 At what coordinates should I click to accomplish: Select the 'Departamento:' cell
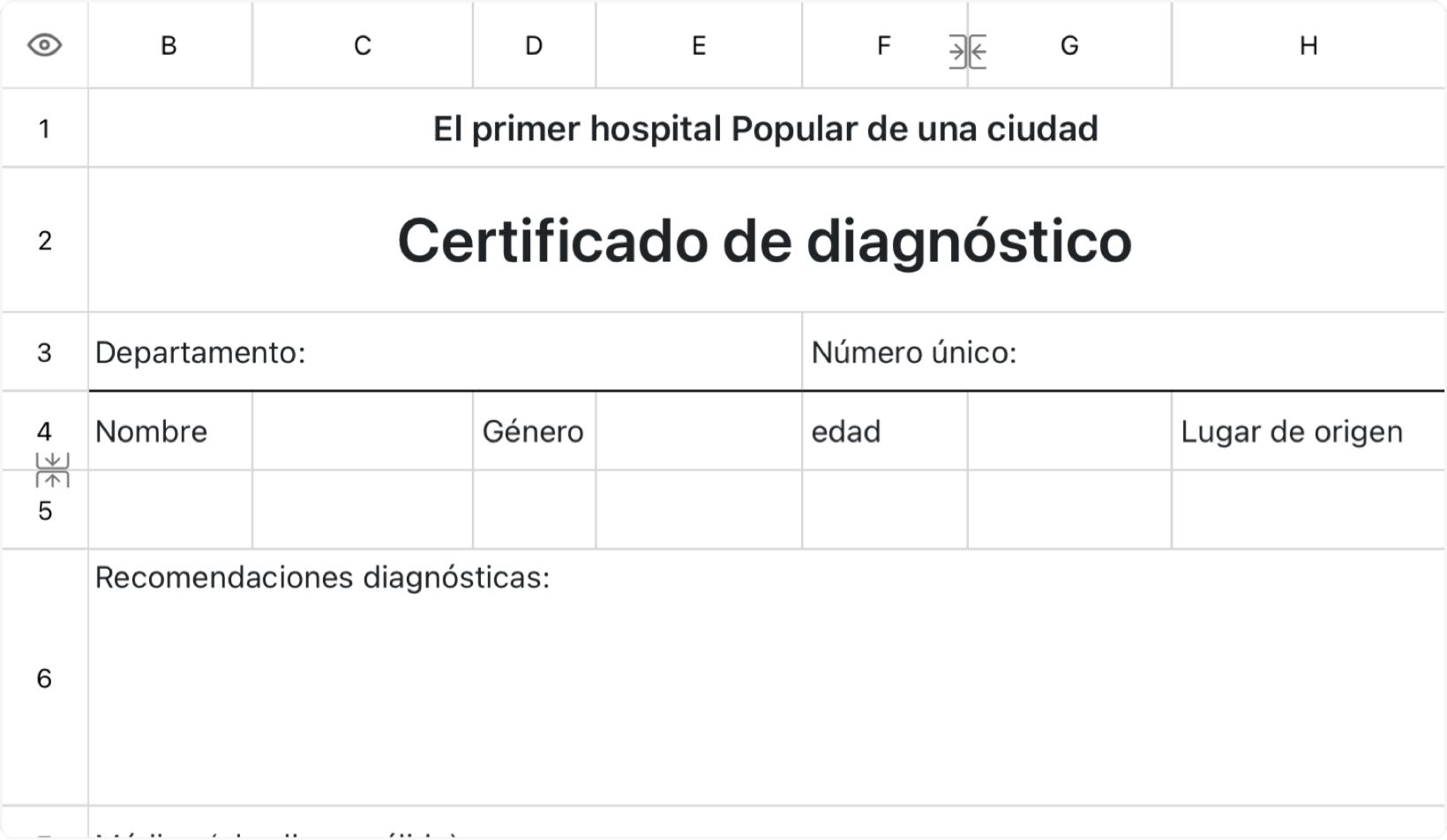pos(445,352)
